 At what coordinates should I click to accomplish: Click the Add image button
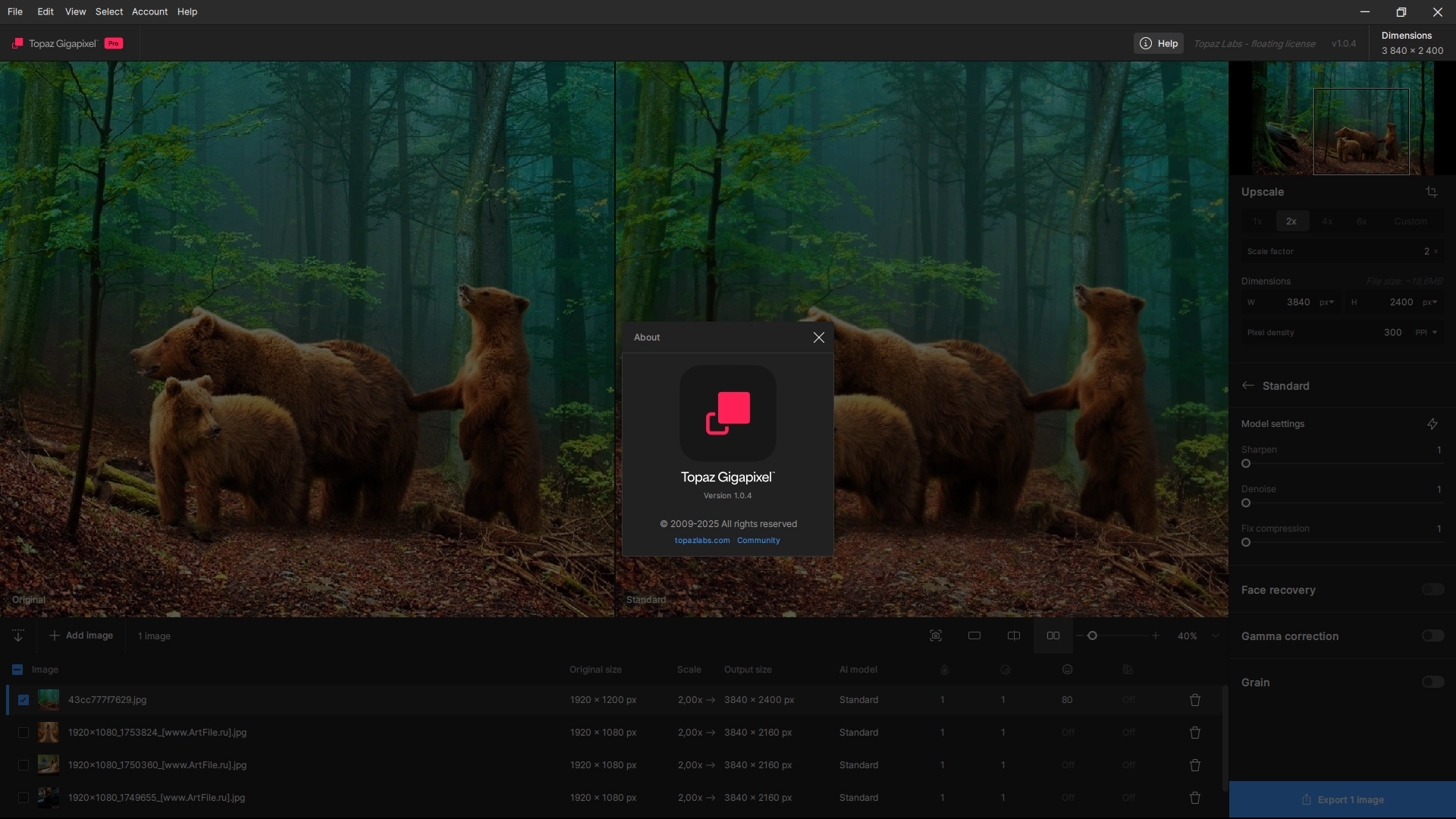pyautogui.click(x=81, y=636)
